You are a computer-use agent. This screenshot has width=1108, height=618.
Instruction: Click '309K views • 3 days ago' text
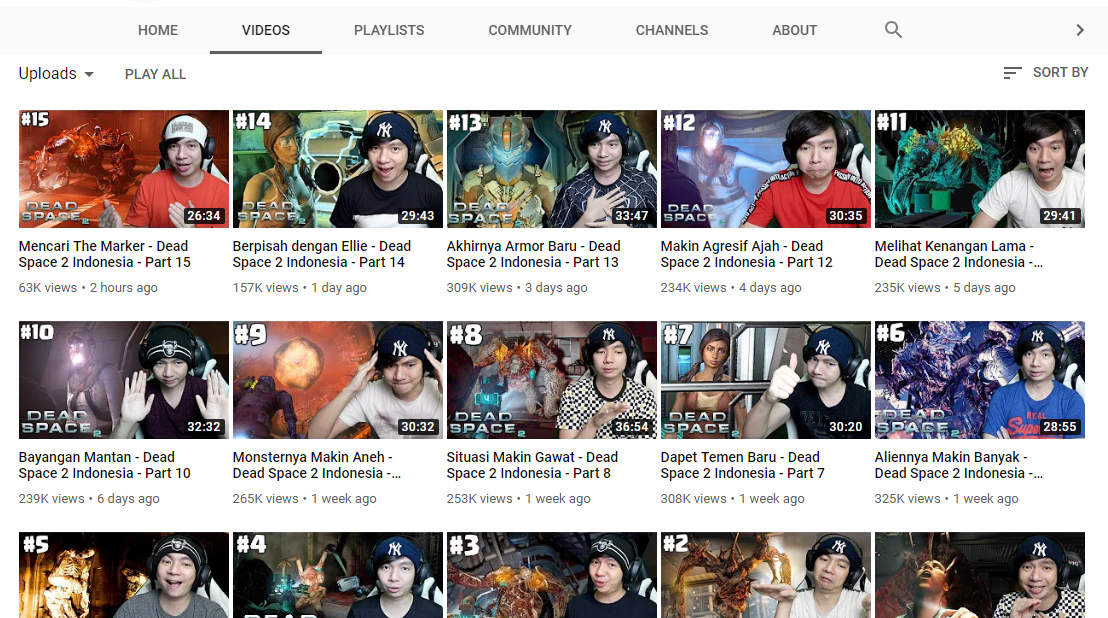517,287
